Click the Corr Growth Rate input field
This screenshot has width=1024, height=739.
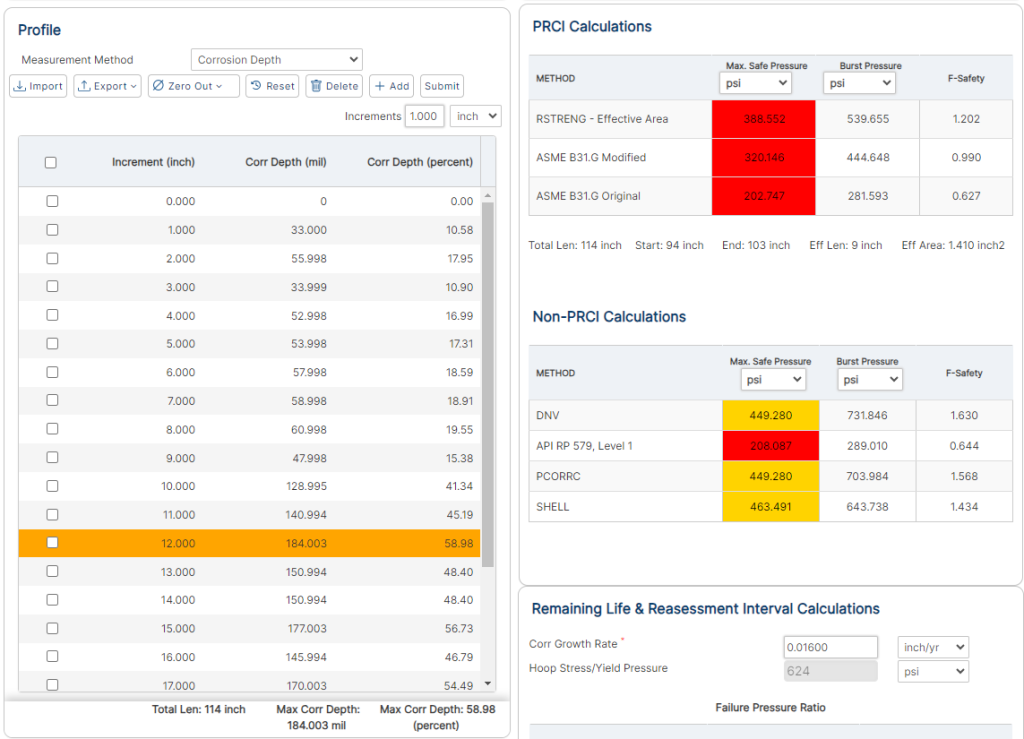pyautogui.click(x=830, y=646)
